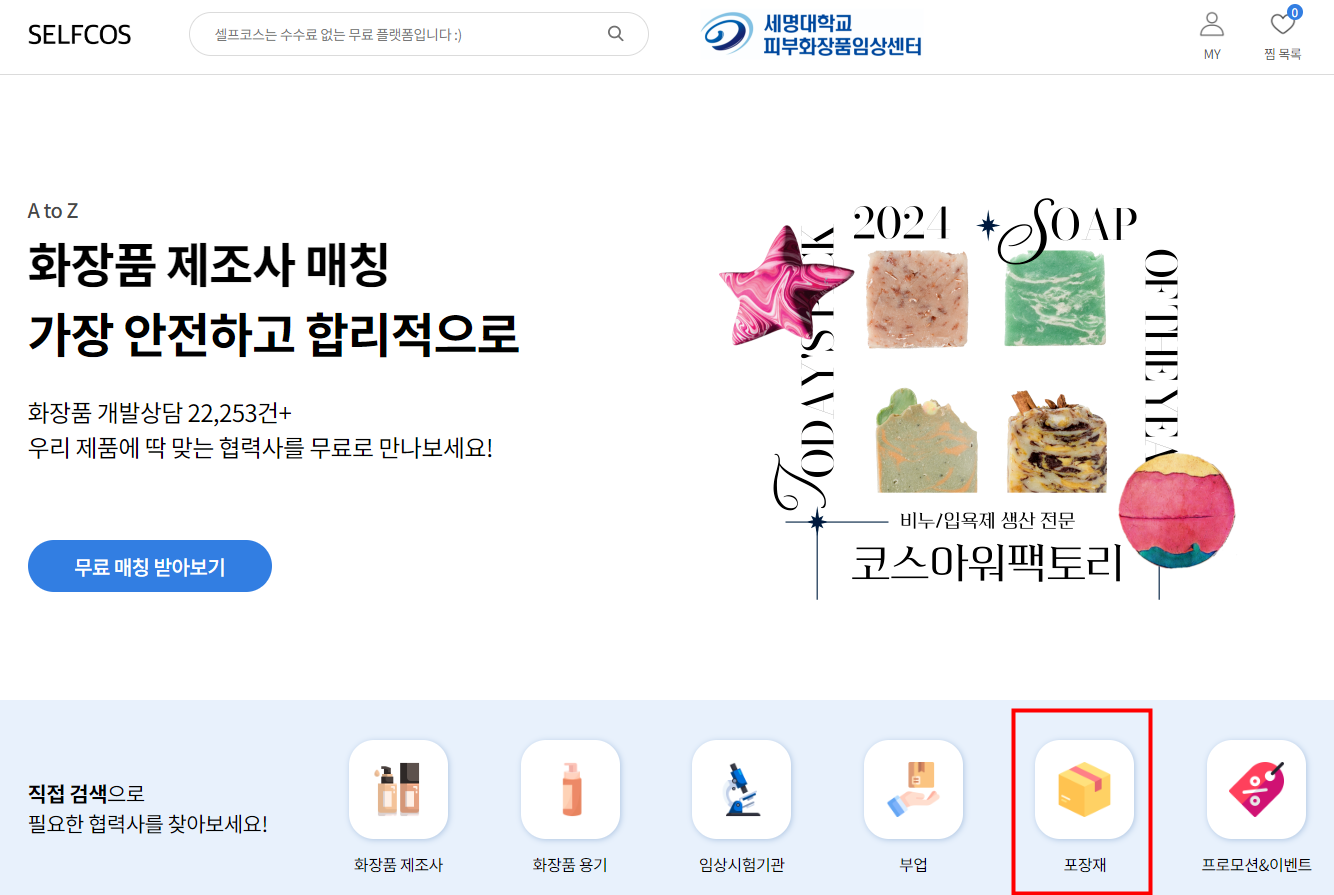Click the 화장품 용기 label text
The height and width of the screenshot is (895, 1334).
(570, 865)
